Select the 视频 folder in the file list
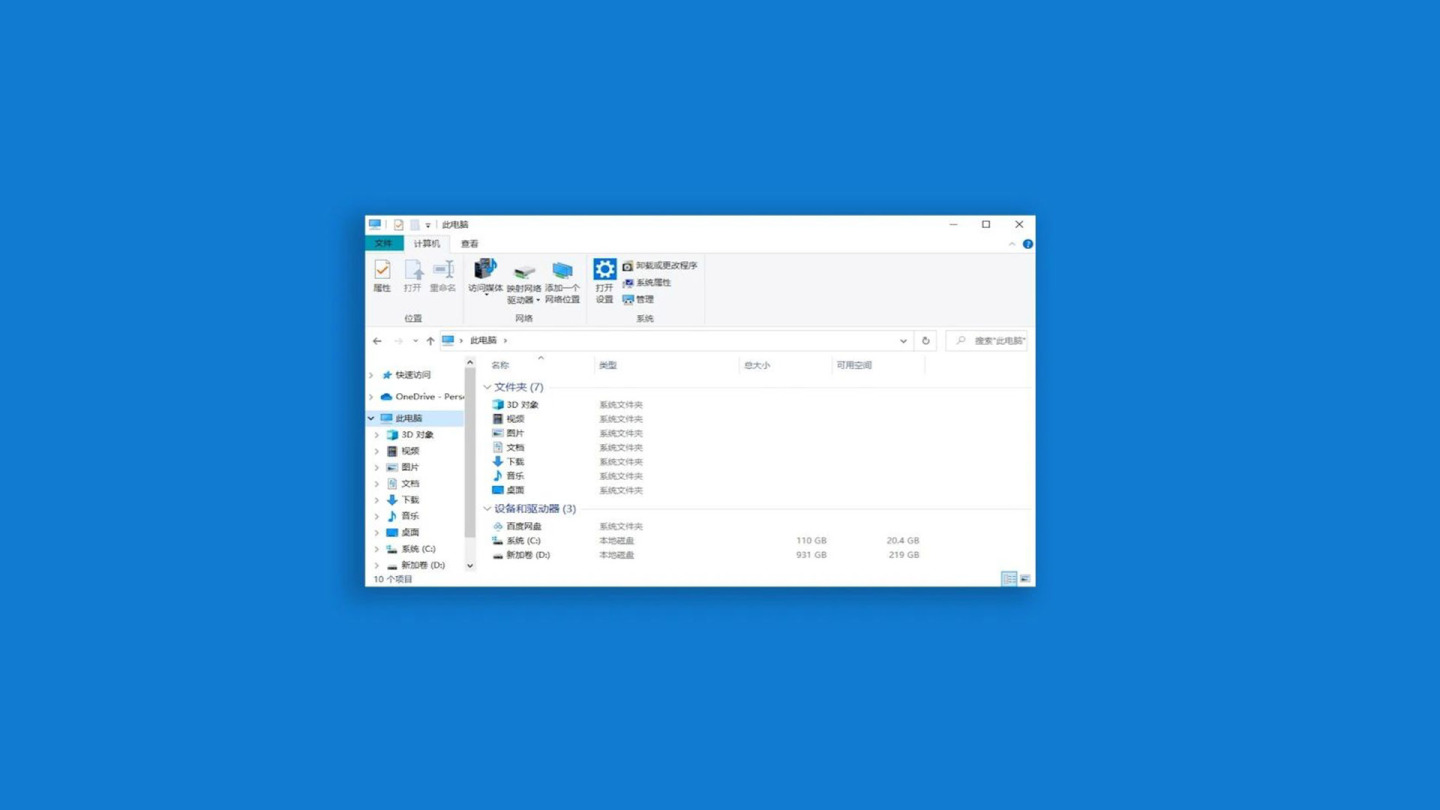This screenshot has height=810, width=1440. click(x=508, y=419)
